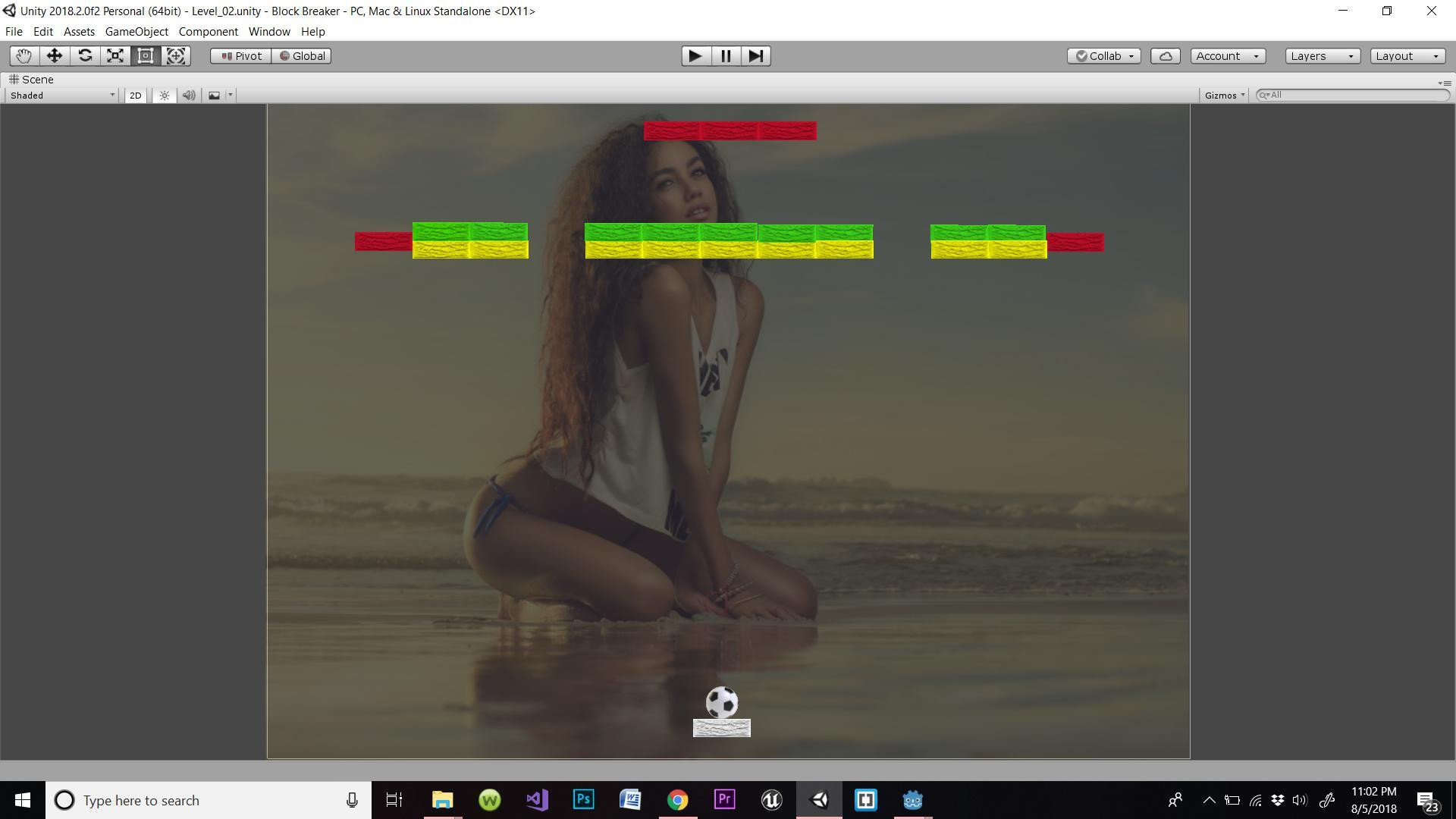Open the File menu
The width and height of the screenshot is (1456, 819).
(14, 32)
